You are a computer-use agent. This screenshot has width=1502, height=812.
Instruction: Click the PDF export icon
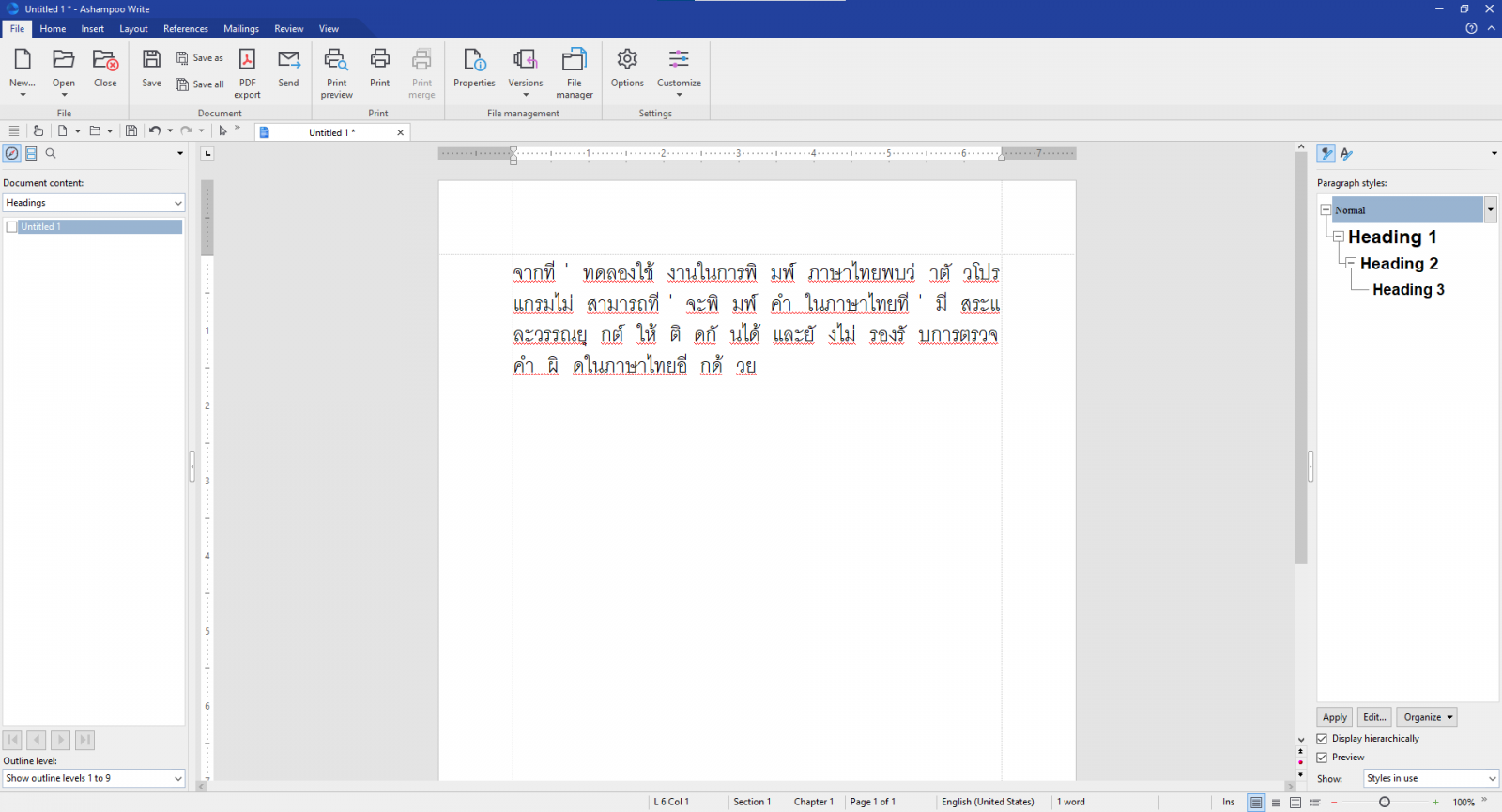(x=247, y=61)
